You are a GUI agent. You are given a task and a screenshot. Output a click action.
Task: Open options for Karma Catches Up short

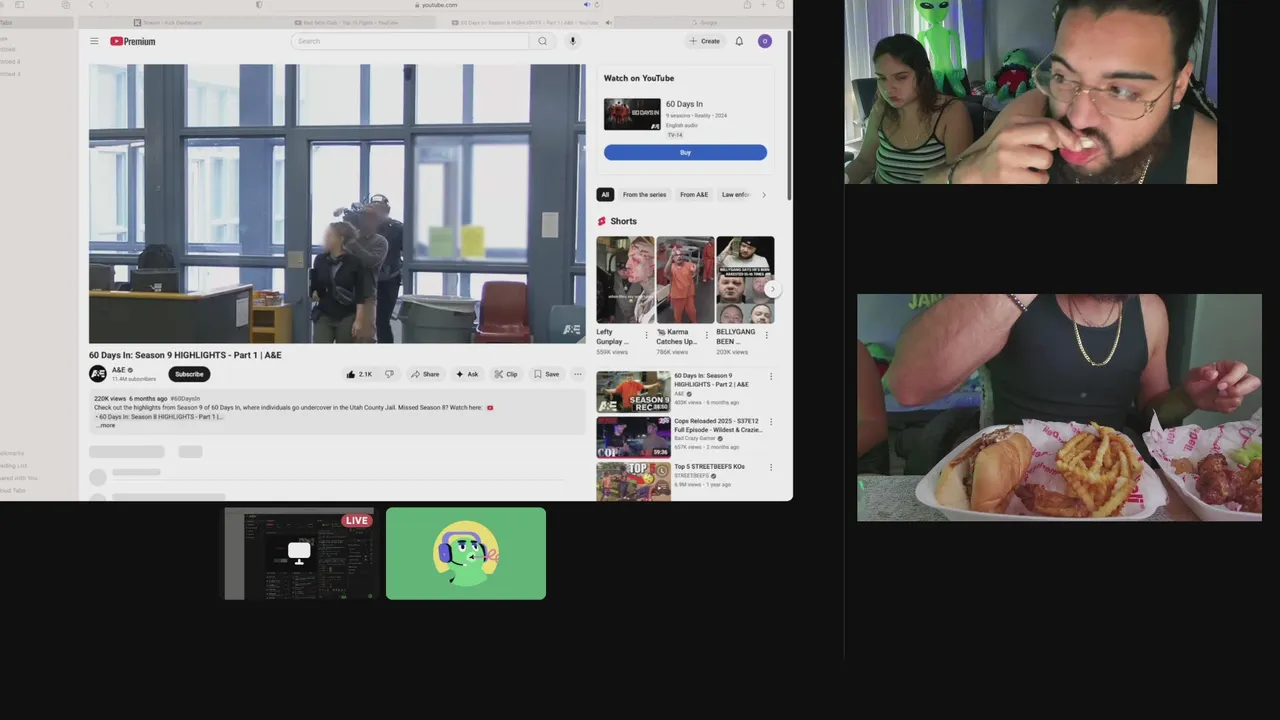pos(706,335)
